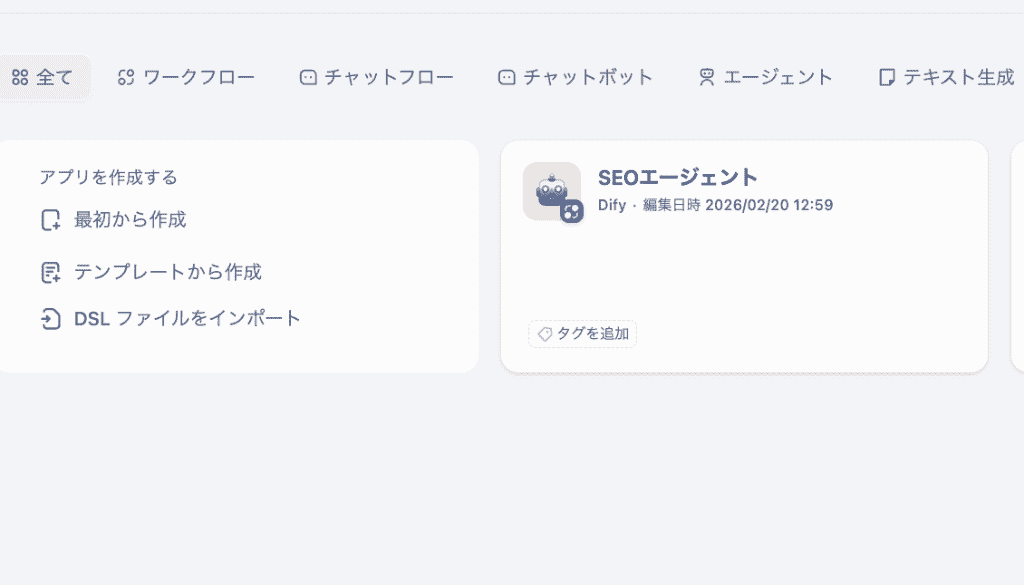Click the note icon beside テキスト生成

(x=886, y=78)
